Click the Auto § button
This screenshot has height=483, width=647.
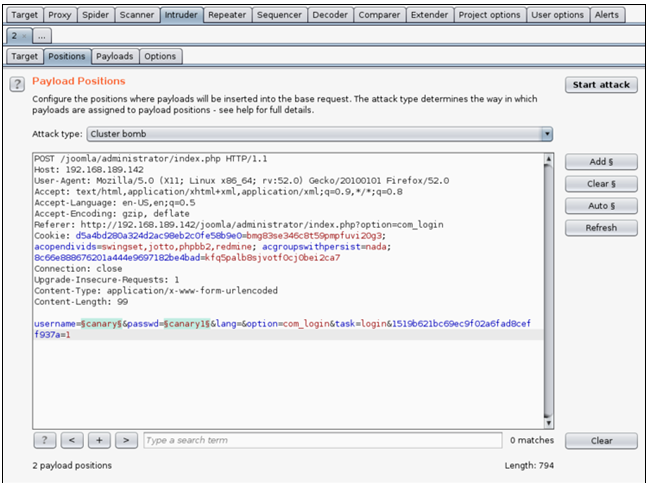click(601, 205)
